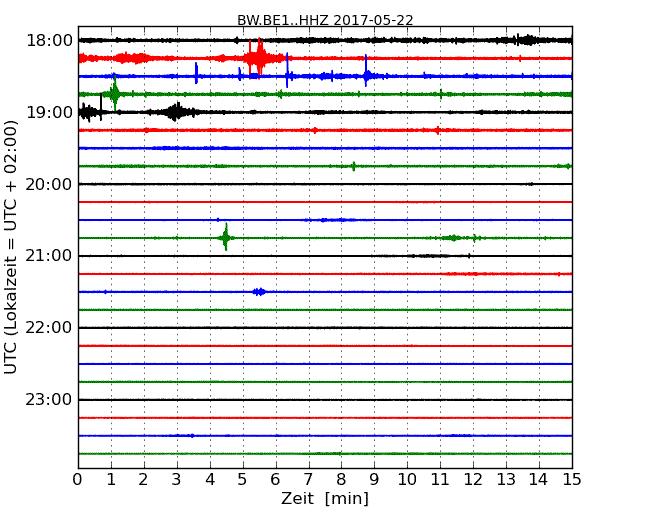
Task: Select the "23:00" time tick label
Action: (49, 399)
